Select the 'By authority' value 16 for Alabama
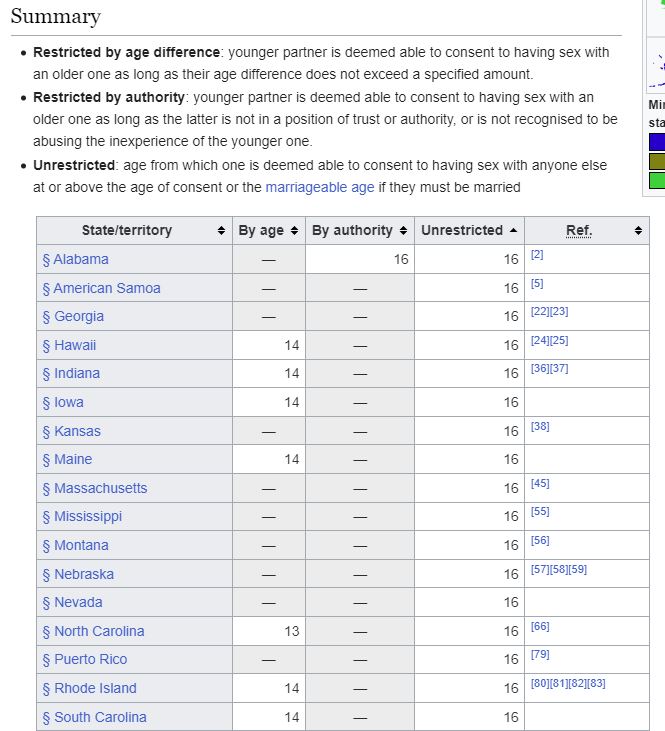The image size is (665, 731). point(401,259)
